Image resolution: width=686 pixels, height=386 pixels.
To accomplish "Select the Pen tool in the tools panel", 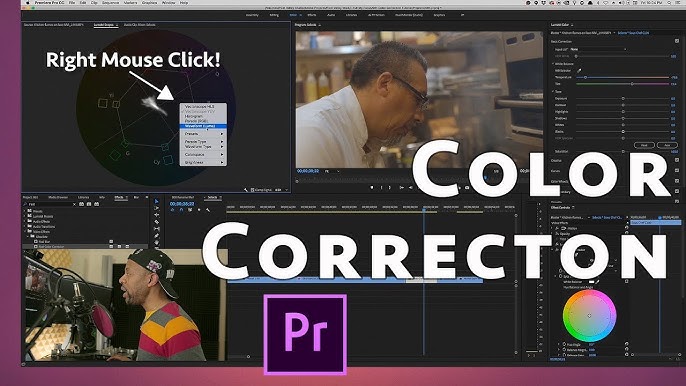I will click(157, 236).
